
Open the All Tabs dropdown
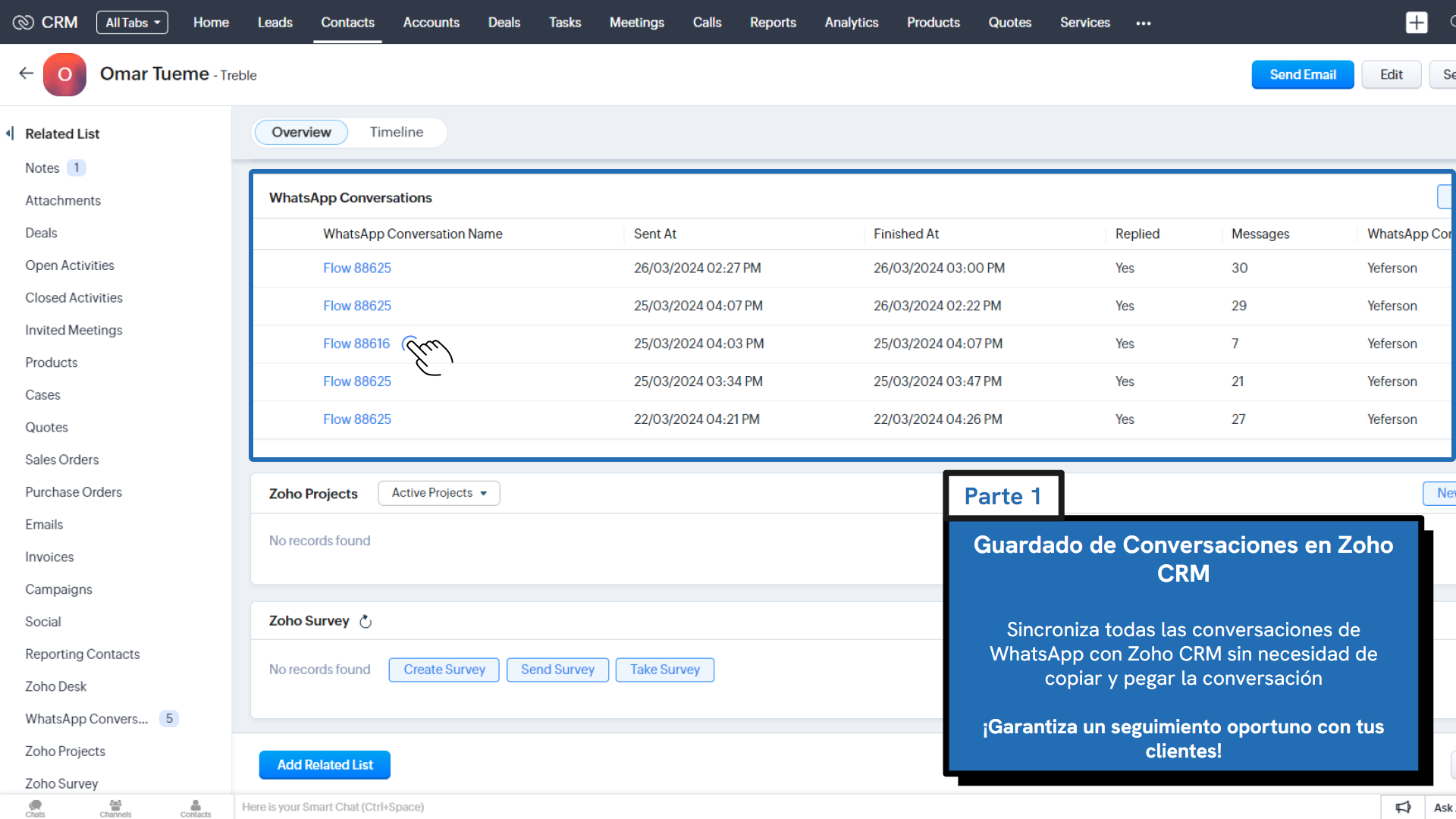[x=132, y=23]
